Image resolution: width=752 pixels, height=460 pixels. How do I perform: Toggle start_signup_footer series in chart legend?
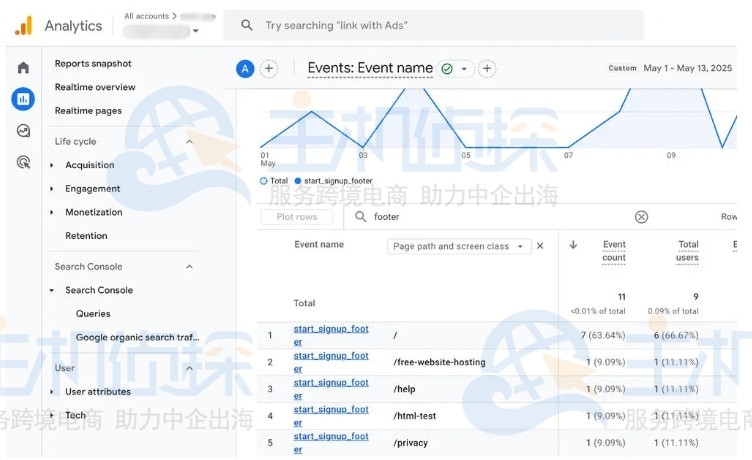pos(333,181)
